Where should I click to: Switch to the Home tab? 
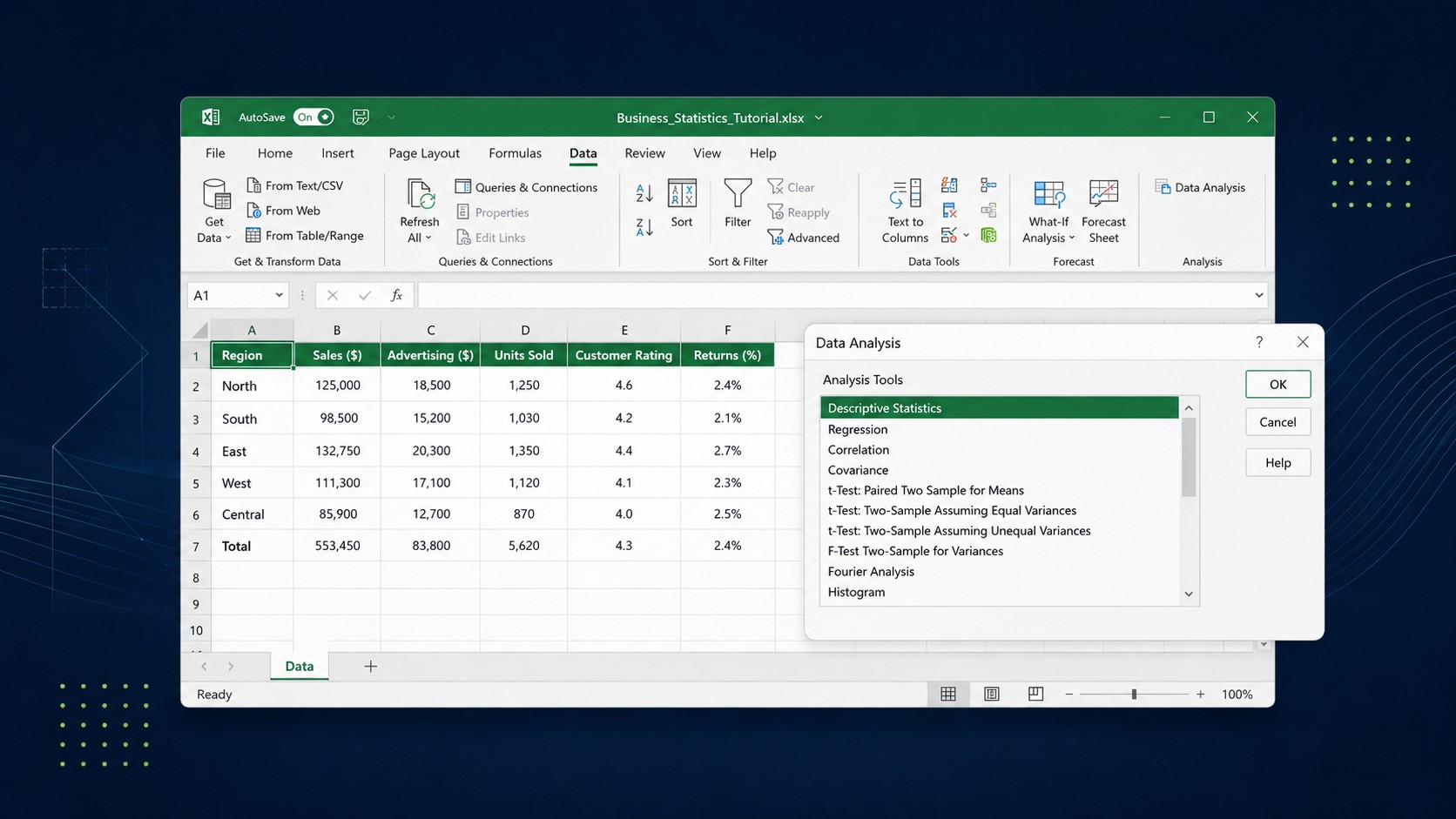coord(275,153)
